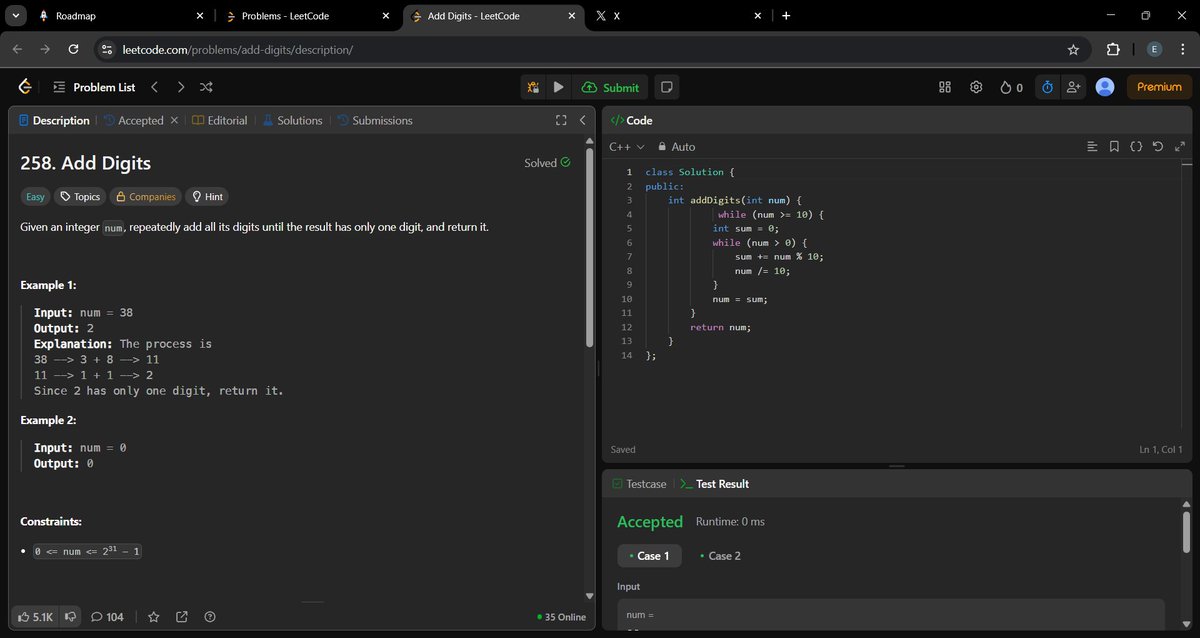Select the bookmark icon in the code editor
The width and height of the screenshot is (1200, 638).
(x=1114, y=146)
